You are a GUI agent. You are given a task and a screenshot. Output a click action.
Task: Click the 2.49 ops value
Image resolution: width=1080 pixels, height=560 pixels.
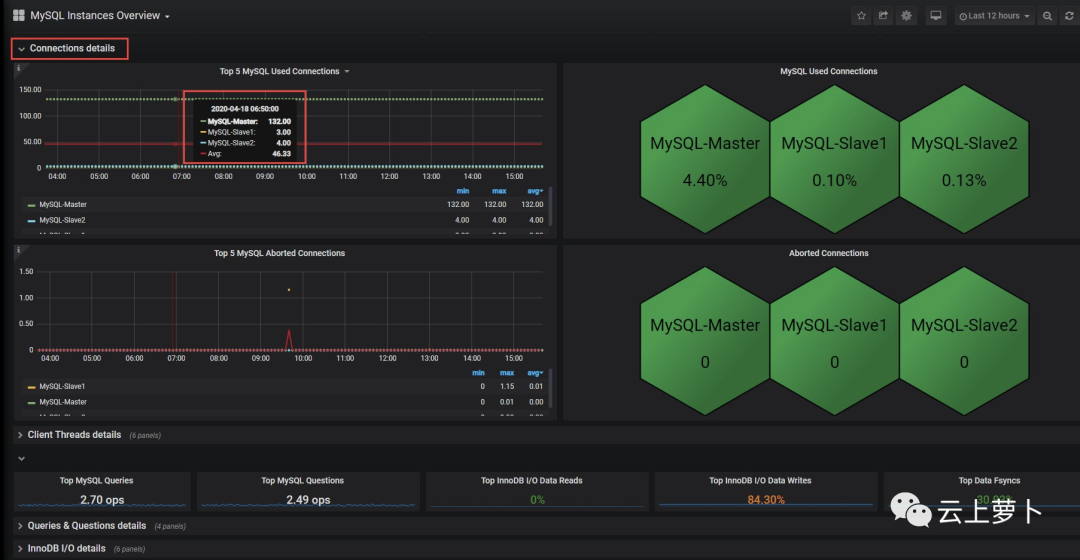pyautogui.click(x=308, y=499)
